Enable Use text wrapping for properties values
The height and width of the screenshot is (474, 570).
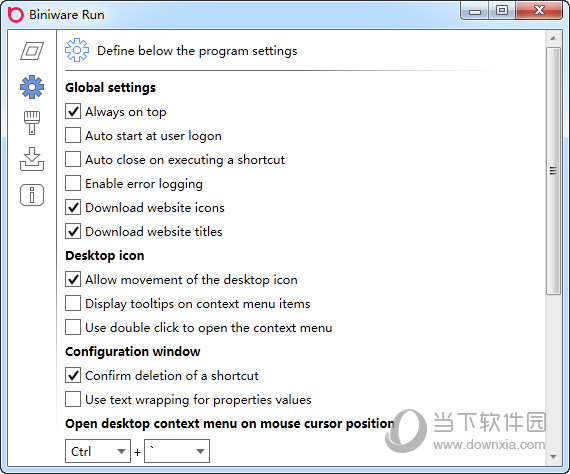73,399
